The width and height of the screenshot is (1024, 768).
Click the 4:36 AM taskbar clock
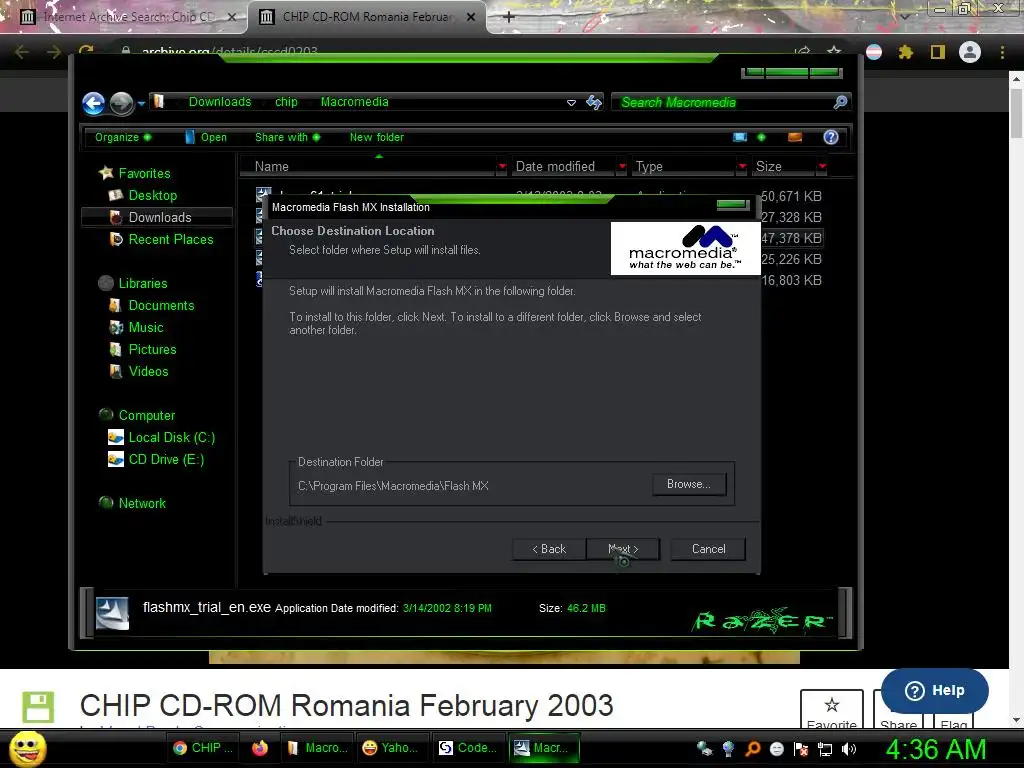point(935,750)
